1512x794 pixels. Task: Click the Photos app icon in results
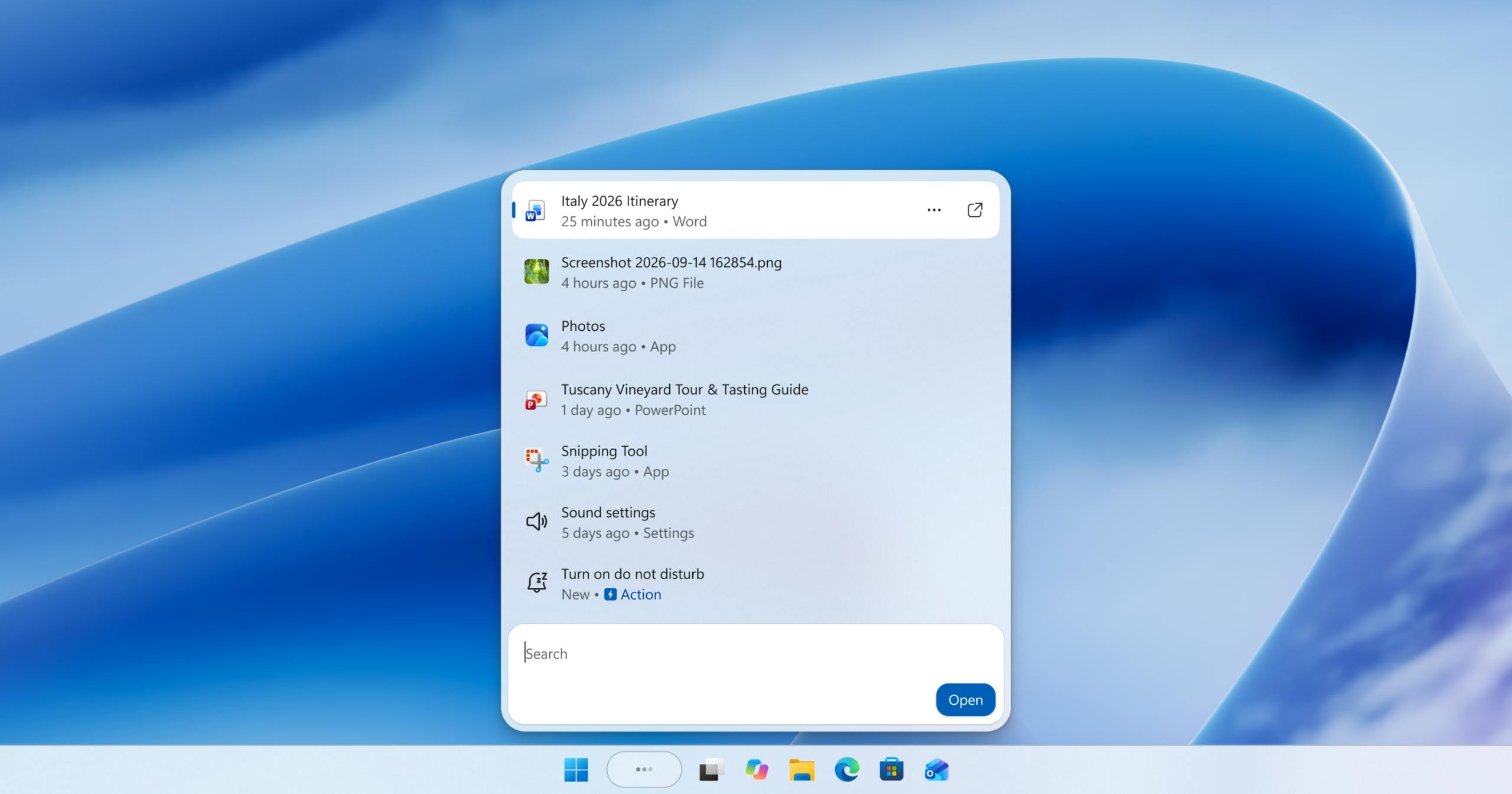coord(536,335)
